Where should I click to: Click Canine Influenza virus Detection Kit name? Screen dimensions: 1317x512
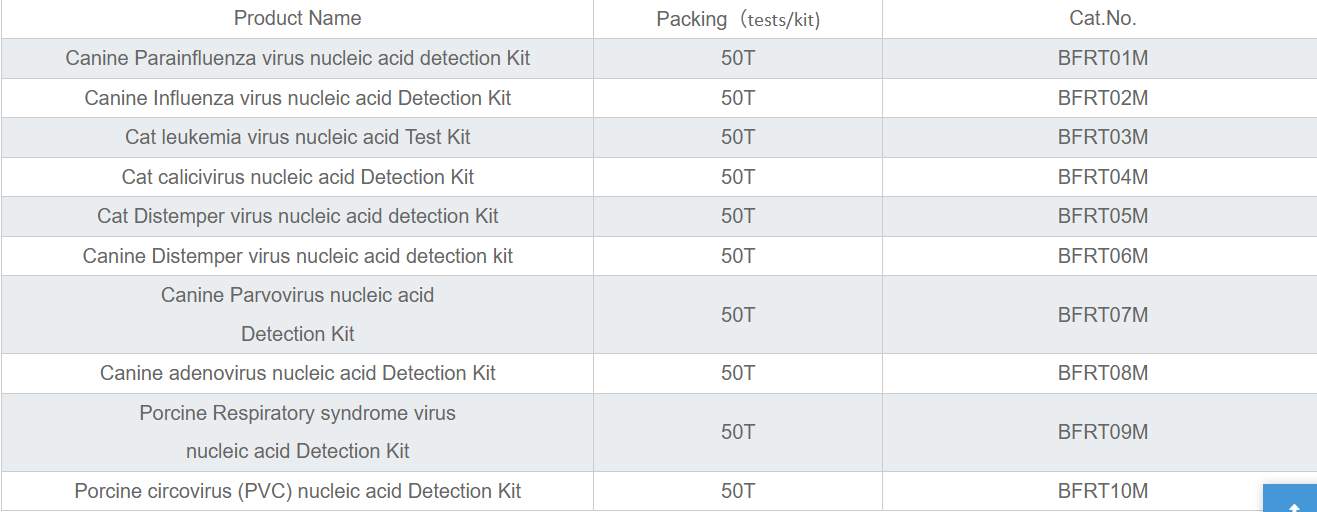[298, 98]
